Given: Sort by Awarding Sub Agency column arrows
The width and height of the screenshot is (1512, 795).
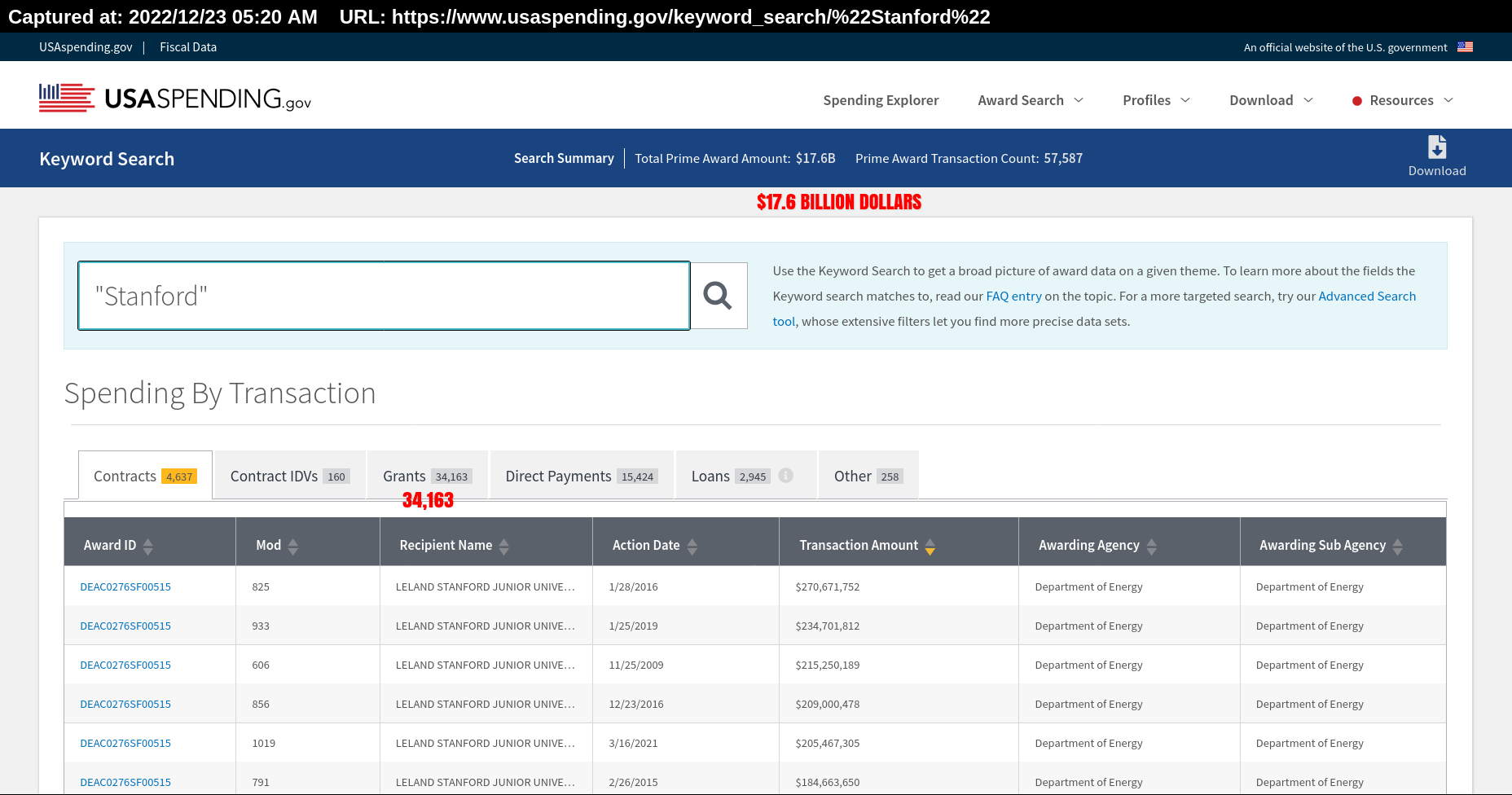Looking at the screenshot, I should click(x=1398, y=546).
